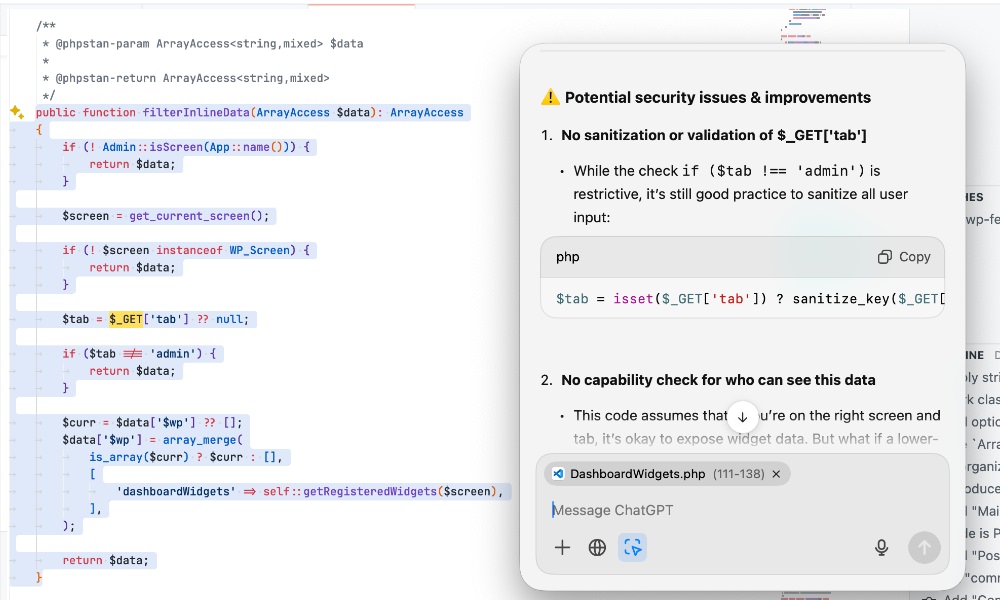
Task: Click "No sanitization or validation" list heading
Action: (714, 135)
